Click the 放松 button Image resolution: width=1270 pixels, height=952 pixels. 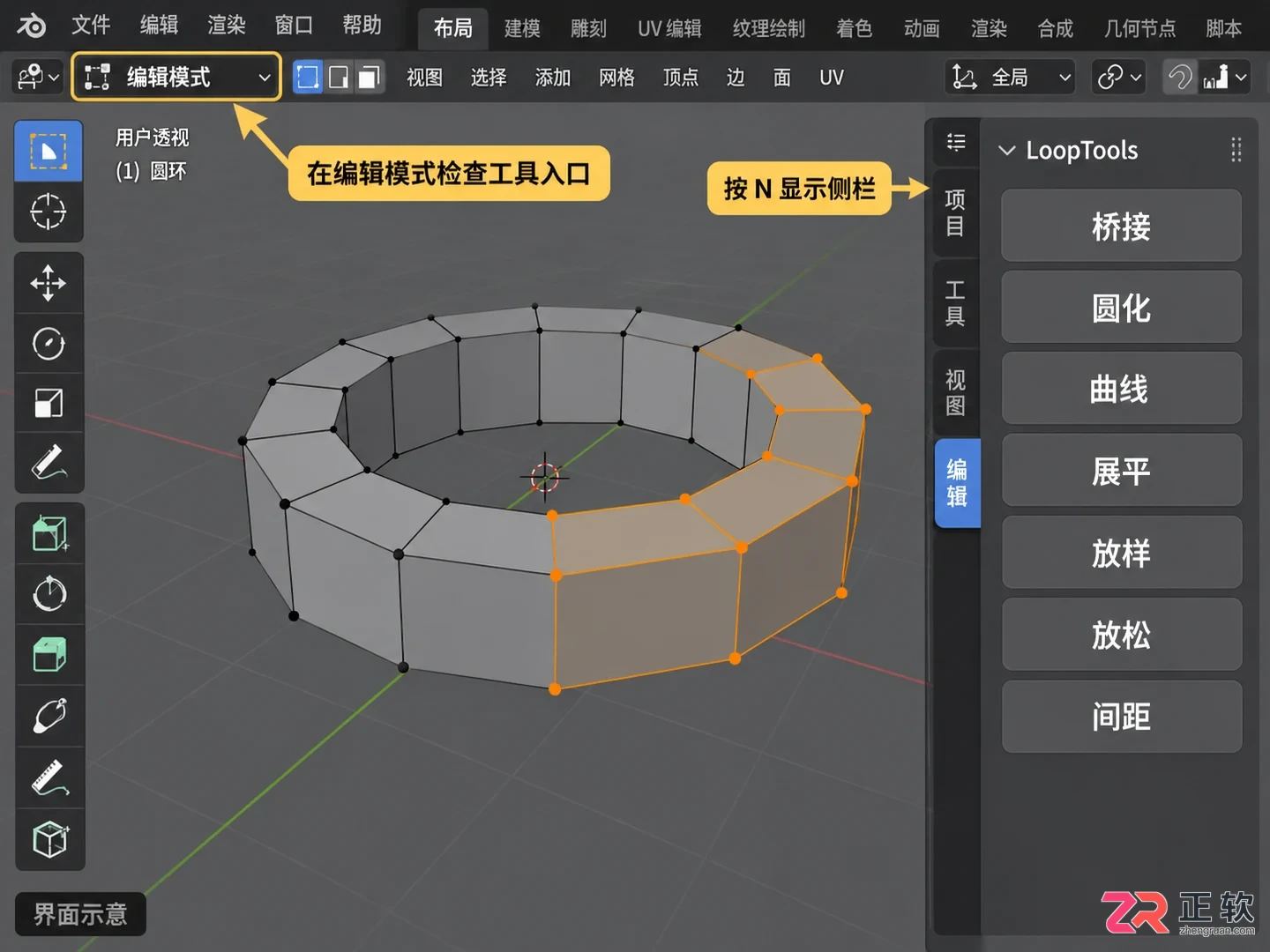pos(1121,635)
